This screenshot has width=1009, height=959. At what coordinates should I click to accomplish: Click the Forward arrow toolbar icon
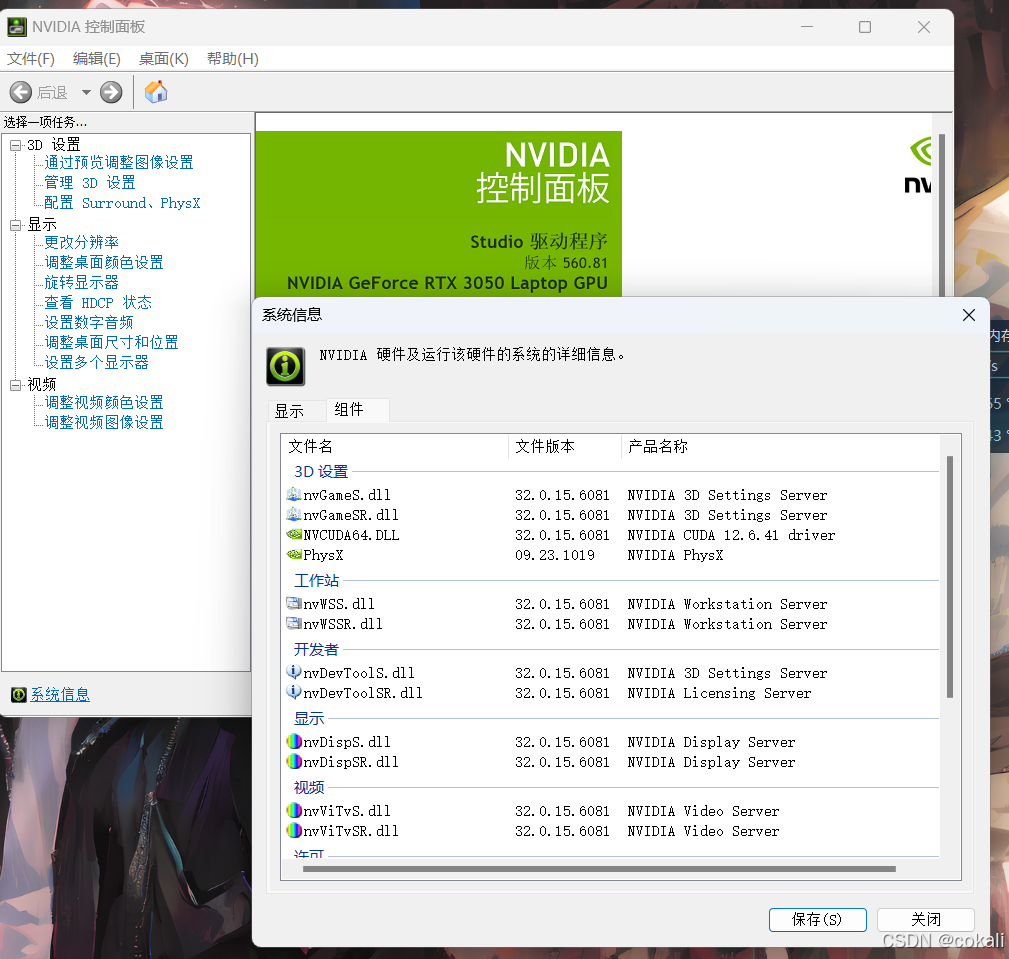[111, 92]
